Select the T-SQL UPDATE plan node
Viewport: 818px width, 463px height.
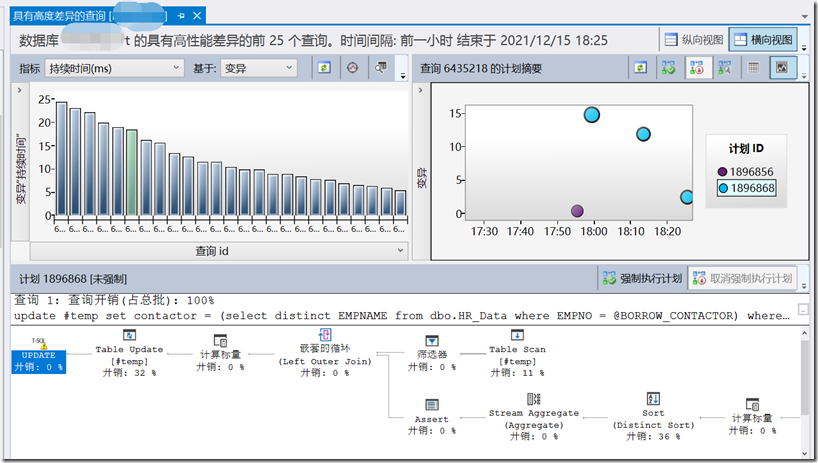[39, 356]
